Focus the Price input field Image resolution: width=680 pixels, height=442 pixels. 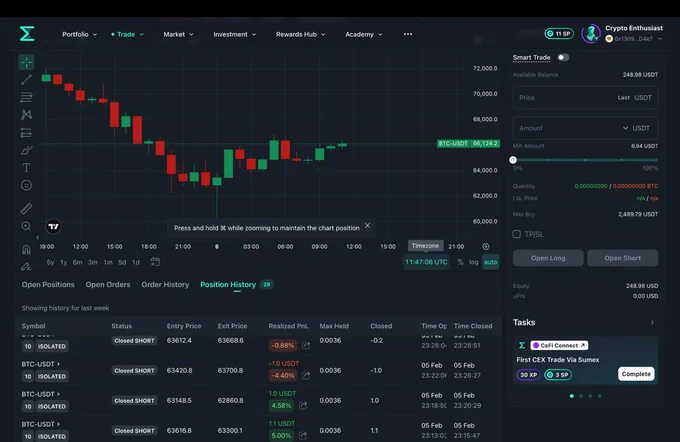tap(585, 98)
